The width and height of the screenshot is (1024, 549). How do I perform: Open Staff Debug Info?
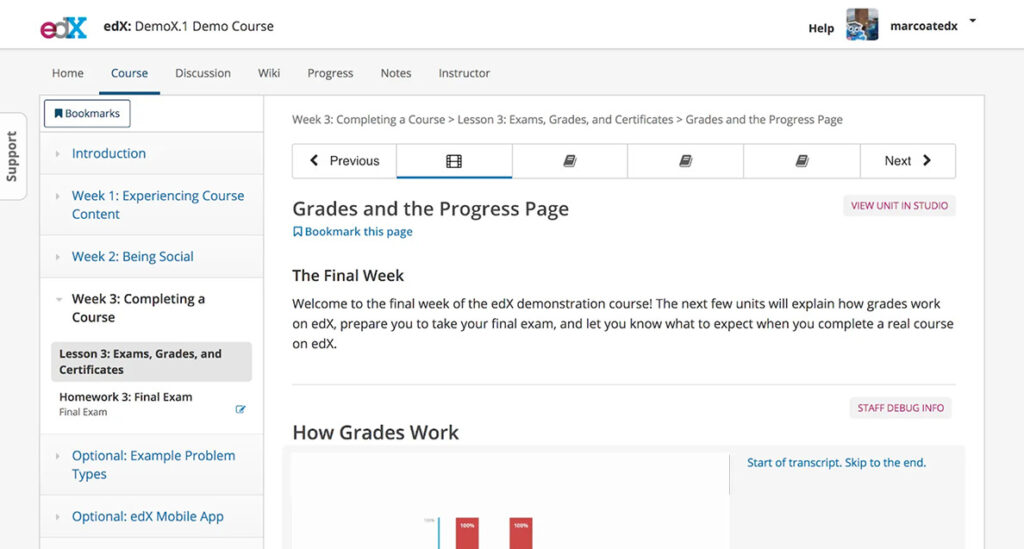click(x=900, y=408)
